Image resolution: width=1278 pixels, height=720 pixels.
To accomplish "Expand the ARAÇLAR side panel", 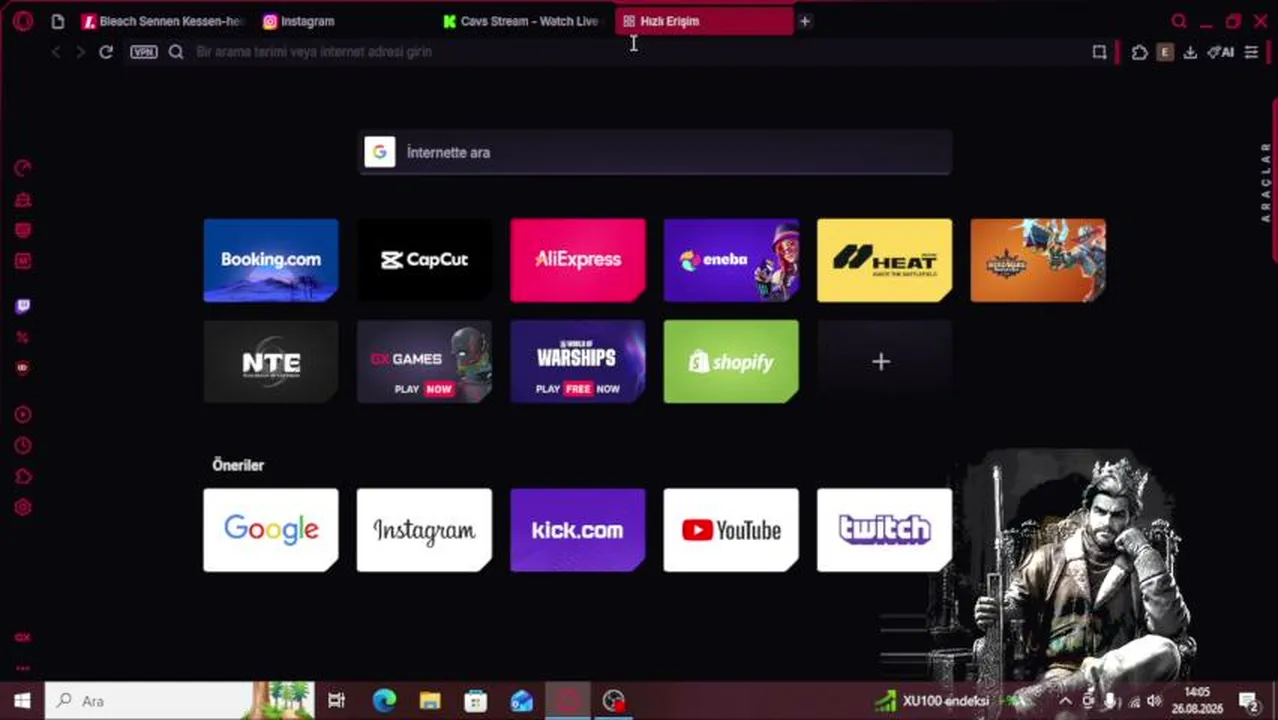I will (1265, 183).
